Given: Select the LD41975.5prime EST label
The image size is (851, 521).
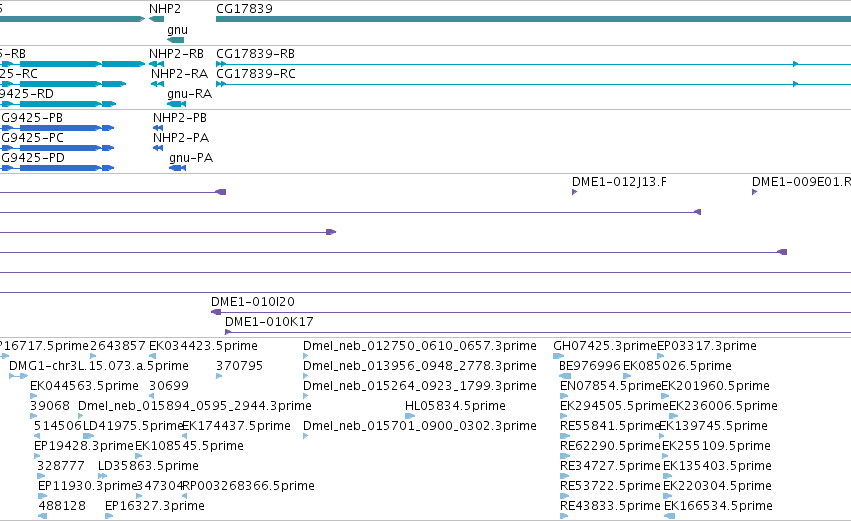Looking at the screenshot, I should 133,426.
